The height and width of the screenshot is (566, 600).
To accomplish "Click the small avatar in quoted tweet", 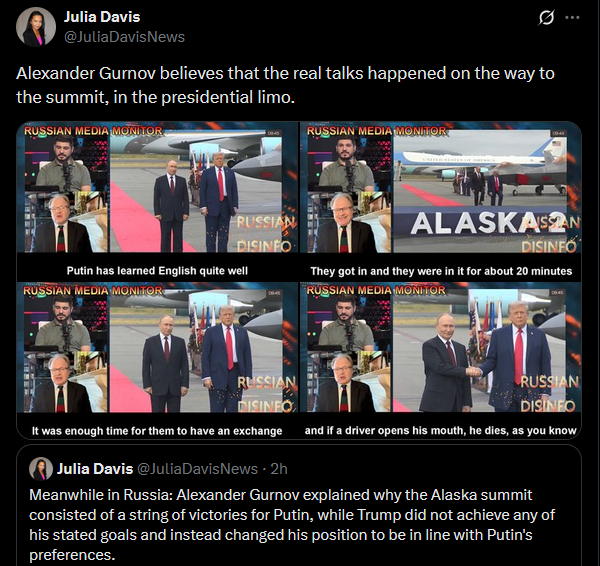I will [x=41, y=468].
